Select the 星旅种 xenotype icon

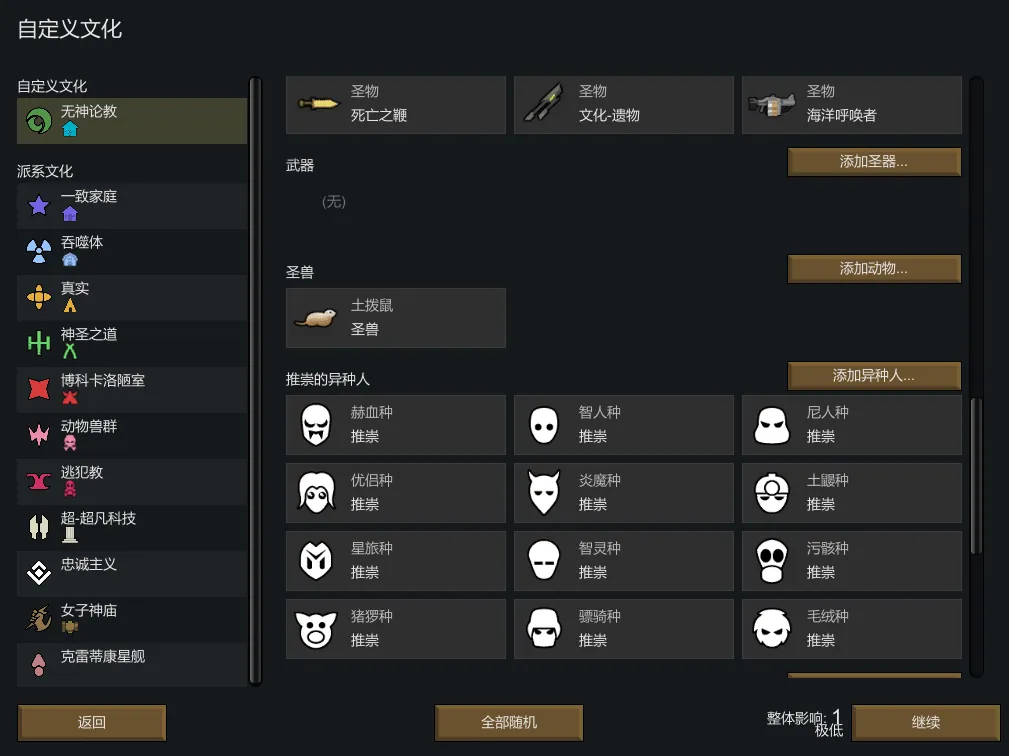click(x=316, y=561)
